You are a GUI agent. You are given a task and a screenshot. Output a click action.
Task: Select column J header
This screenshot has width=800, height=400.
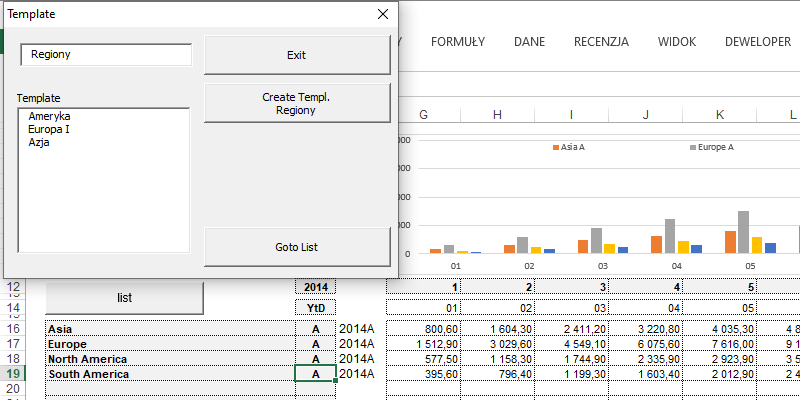645,115
